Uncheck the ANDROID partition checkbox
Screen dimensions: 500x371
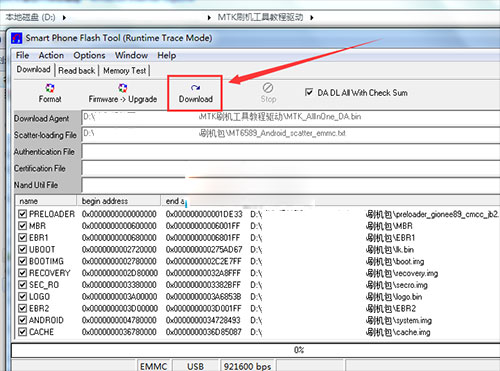(22, 320)
